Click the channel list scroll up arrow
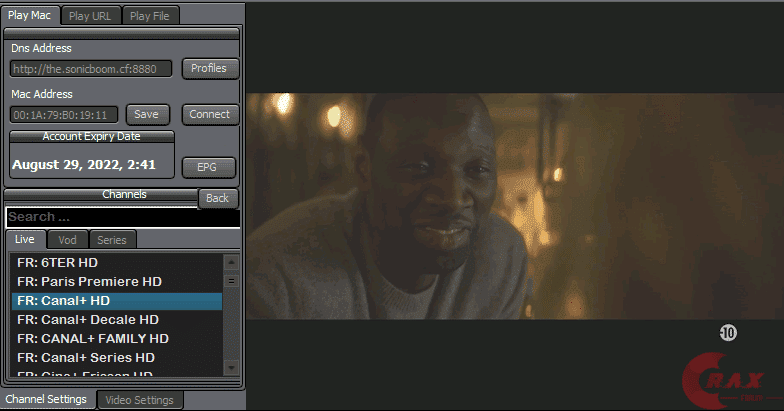 [x=231, y=262]
